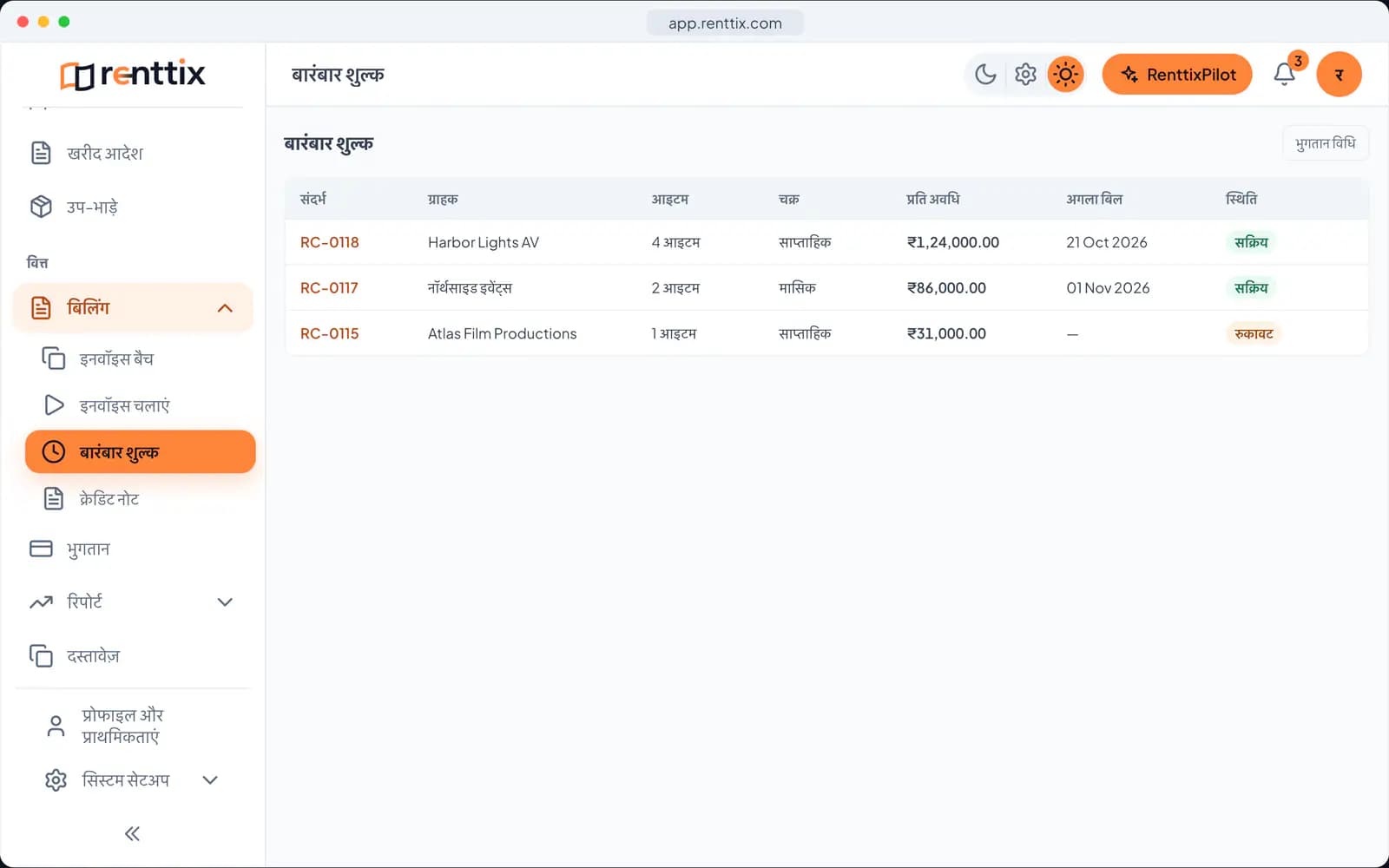Open इनवॉइस बैच menu item

click(140, 358)
